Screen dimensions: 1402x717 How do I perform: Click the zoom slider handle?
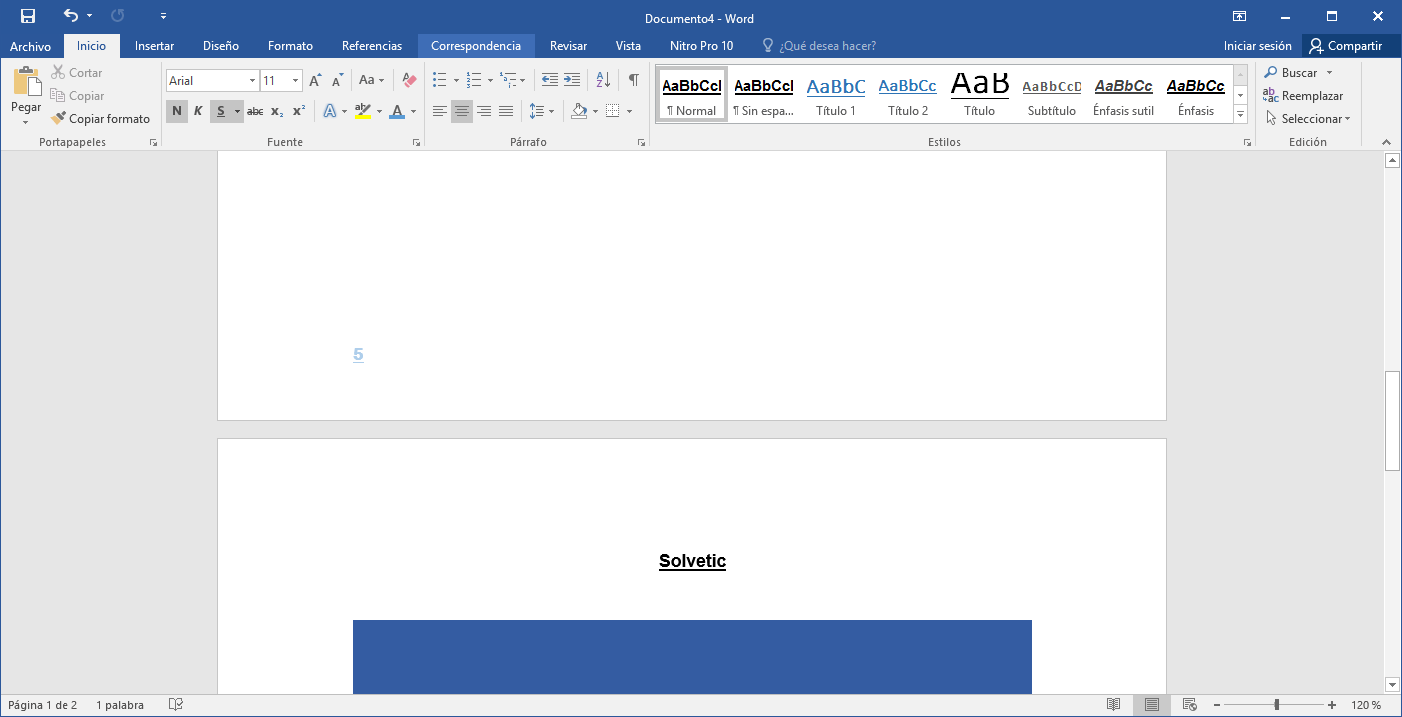point(1276,705)
